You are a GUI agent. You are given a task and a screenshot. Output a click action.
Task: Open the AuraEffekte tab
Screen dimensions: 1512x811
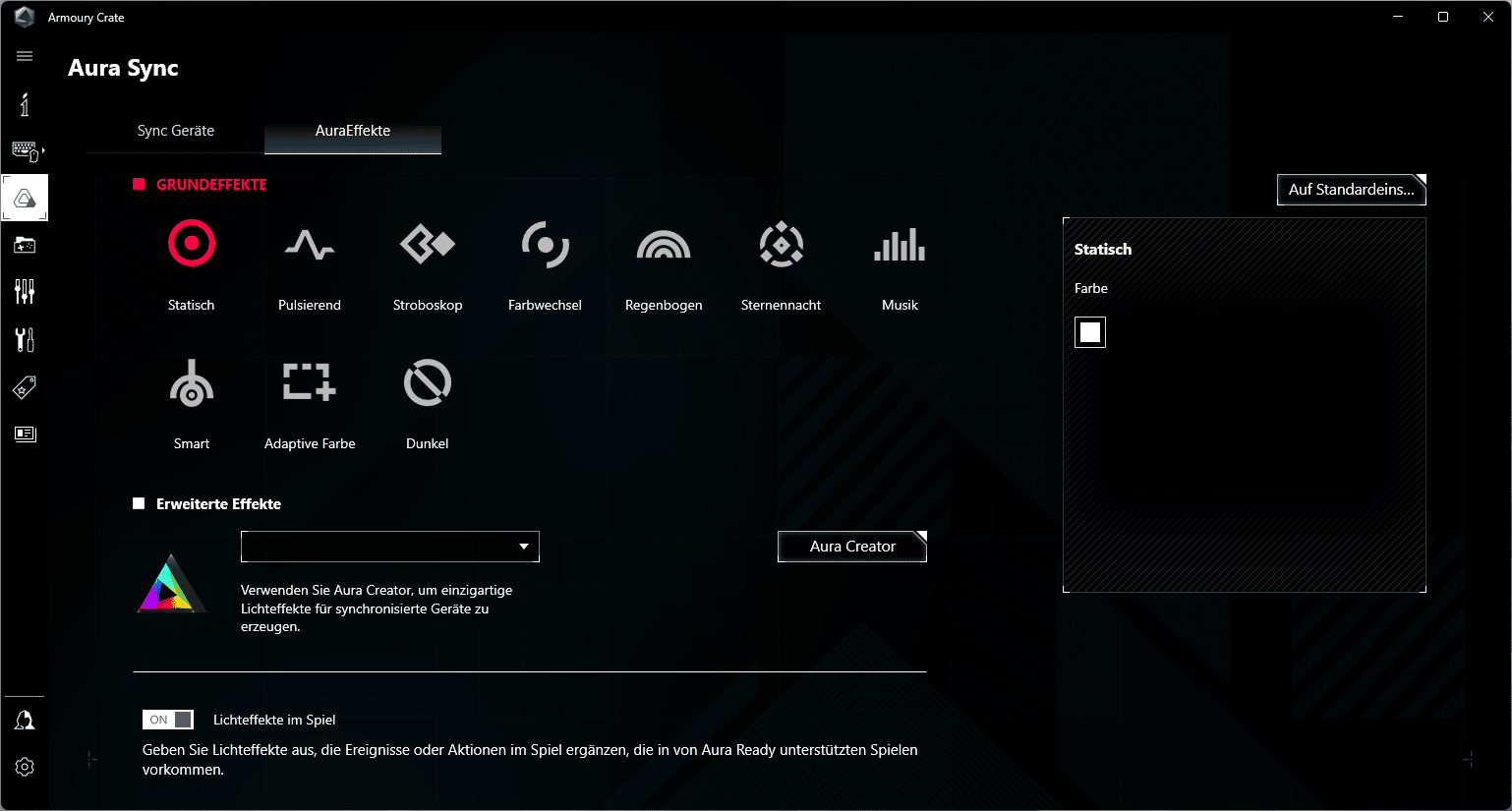click(353, 131)
